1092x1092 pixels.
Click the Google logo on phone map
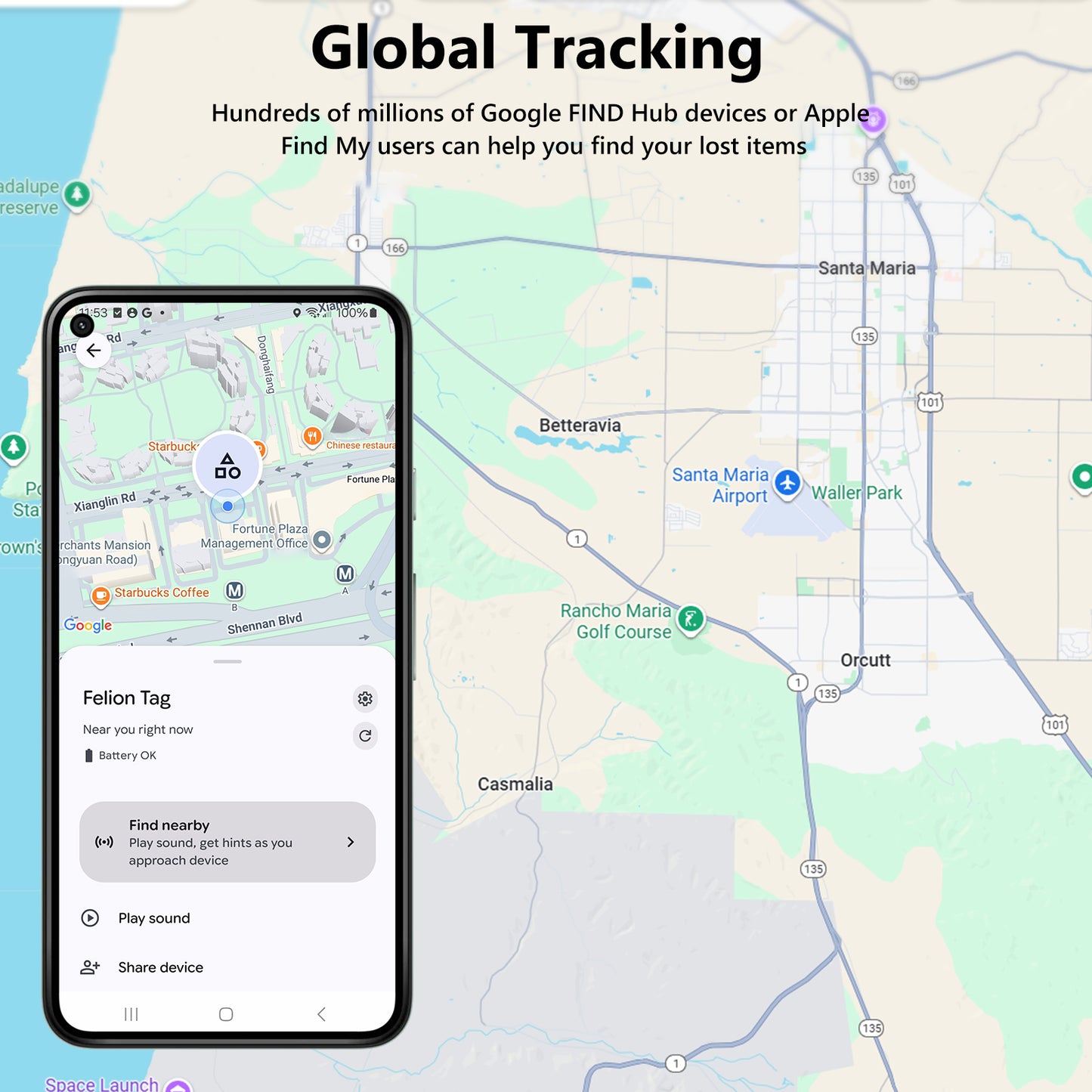pos(88,625)
